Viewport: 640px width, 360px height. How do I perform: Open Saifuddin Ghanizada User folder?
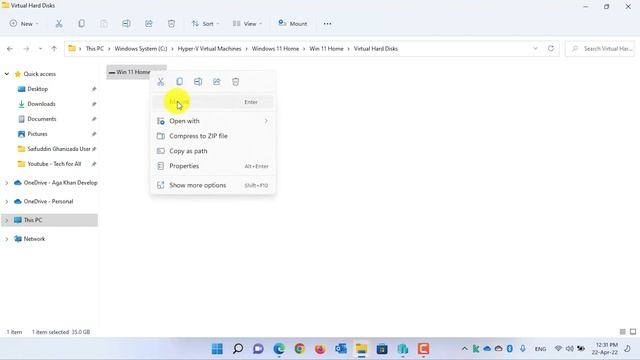[x=59, y=149]
